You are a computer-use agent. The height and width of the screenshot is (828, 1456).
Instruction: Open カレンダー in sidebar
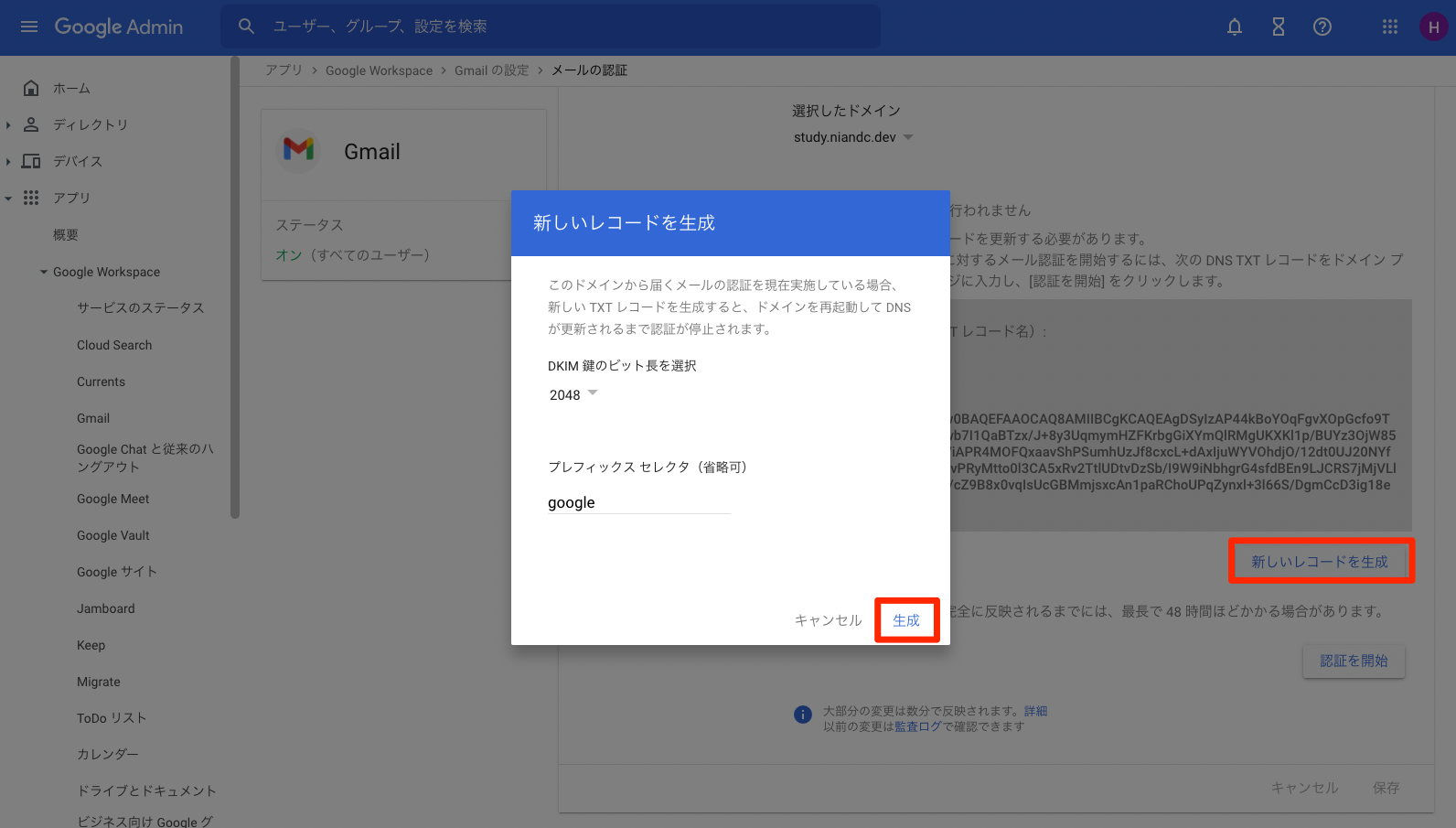[x=108, y=754]
